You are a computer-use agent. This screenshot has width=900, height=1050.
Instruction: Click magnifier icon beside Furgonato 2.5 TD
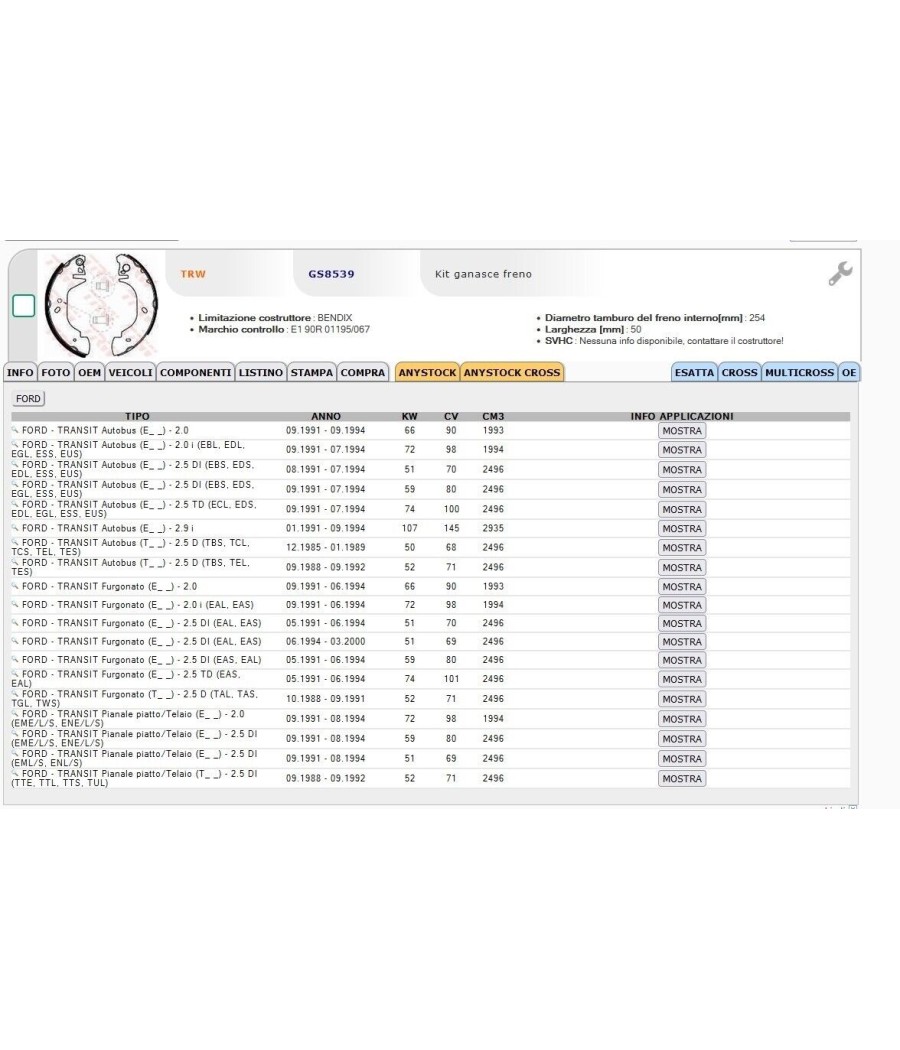tap(15, 674)
